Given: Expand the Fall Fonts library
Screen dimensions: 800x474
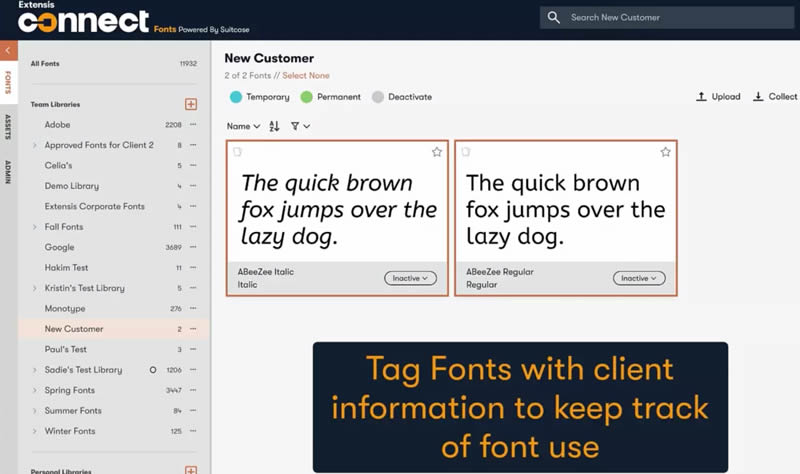Looking at the screenshot, I should [x=35, y=227].
